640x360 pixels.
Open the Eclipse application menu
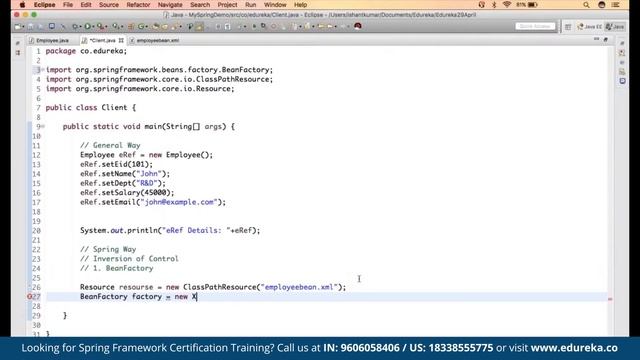tap(44, 5)
